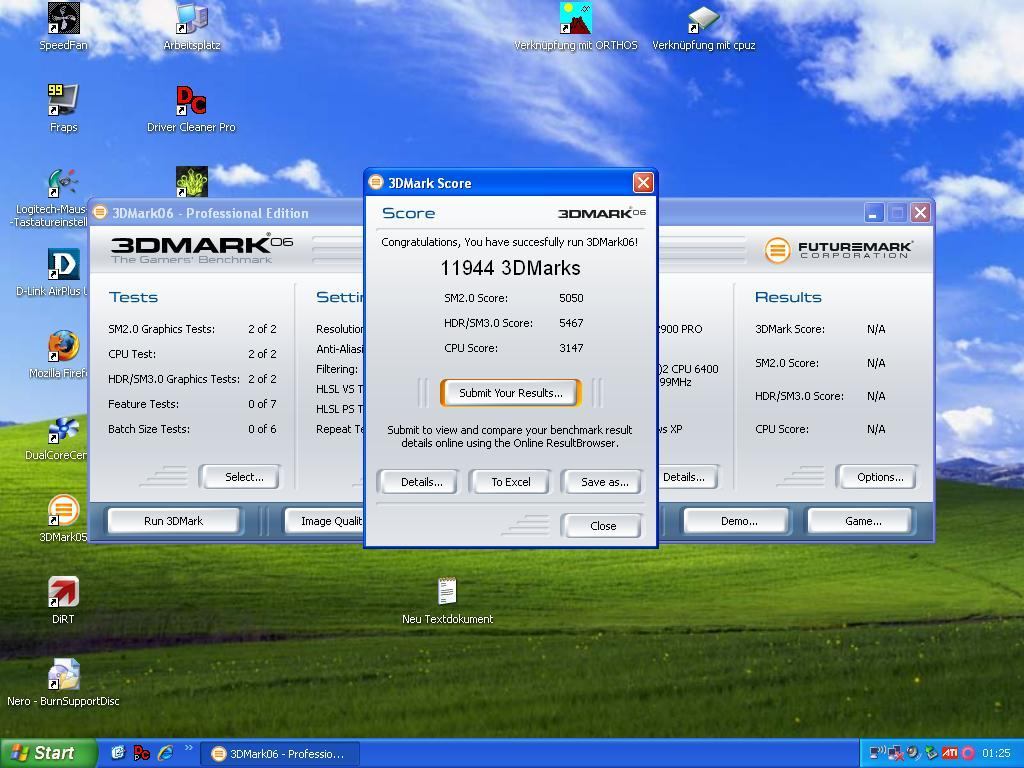Close the 3DMark Score dialog with the X button
Viewport: 1024px width, 768px height.
point(643,182)
